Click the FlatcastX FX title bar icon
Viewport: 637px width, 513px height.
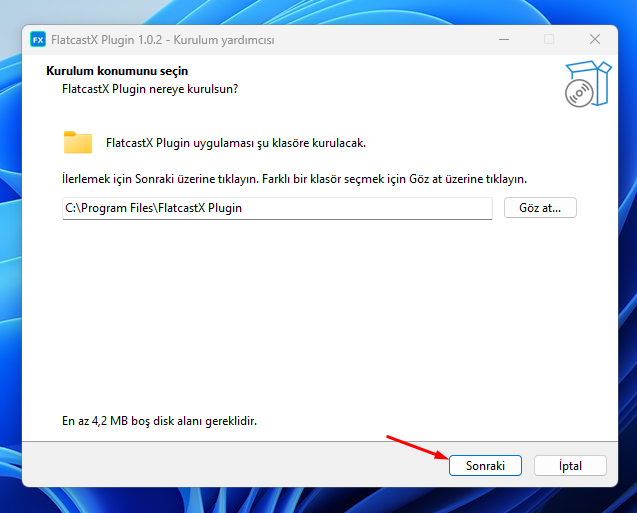pyautogui.click(x=38, y=40)
